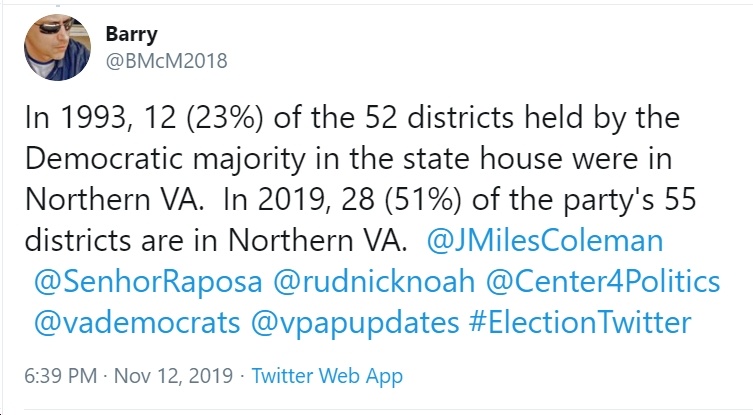
Task: Click the words "Democratic majority" in the tweet
Action: pyautogui.click(x=165, y=159)
